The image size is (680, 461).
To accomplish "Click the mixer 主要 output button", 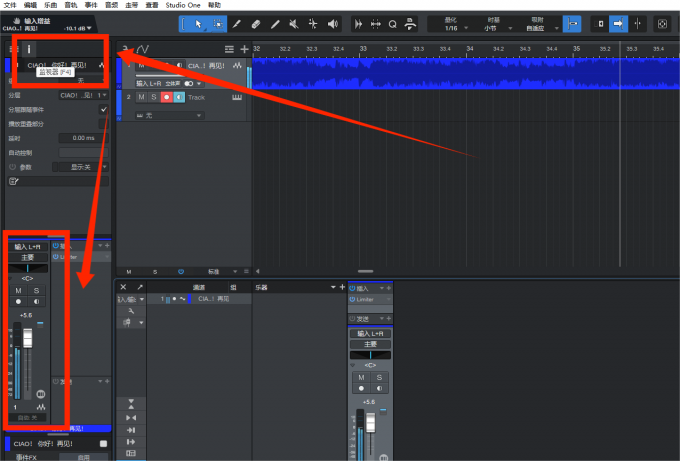I will point(370,344).
